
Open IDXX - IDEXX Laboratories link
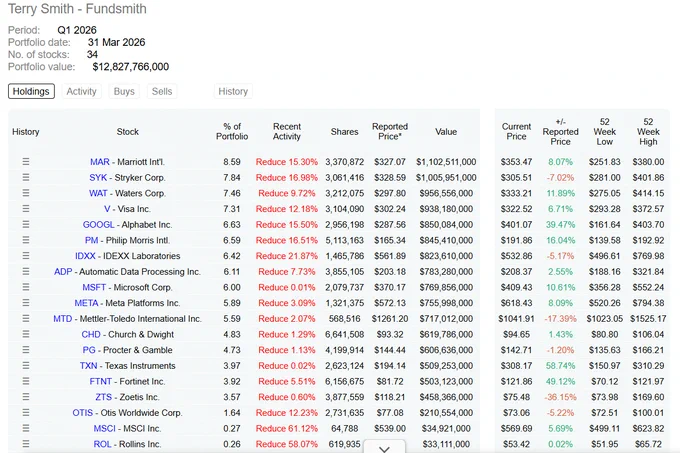coord(128,256)
